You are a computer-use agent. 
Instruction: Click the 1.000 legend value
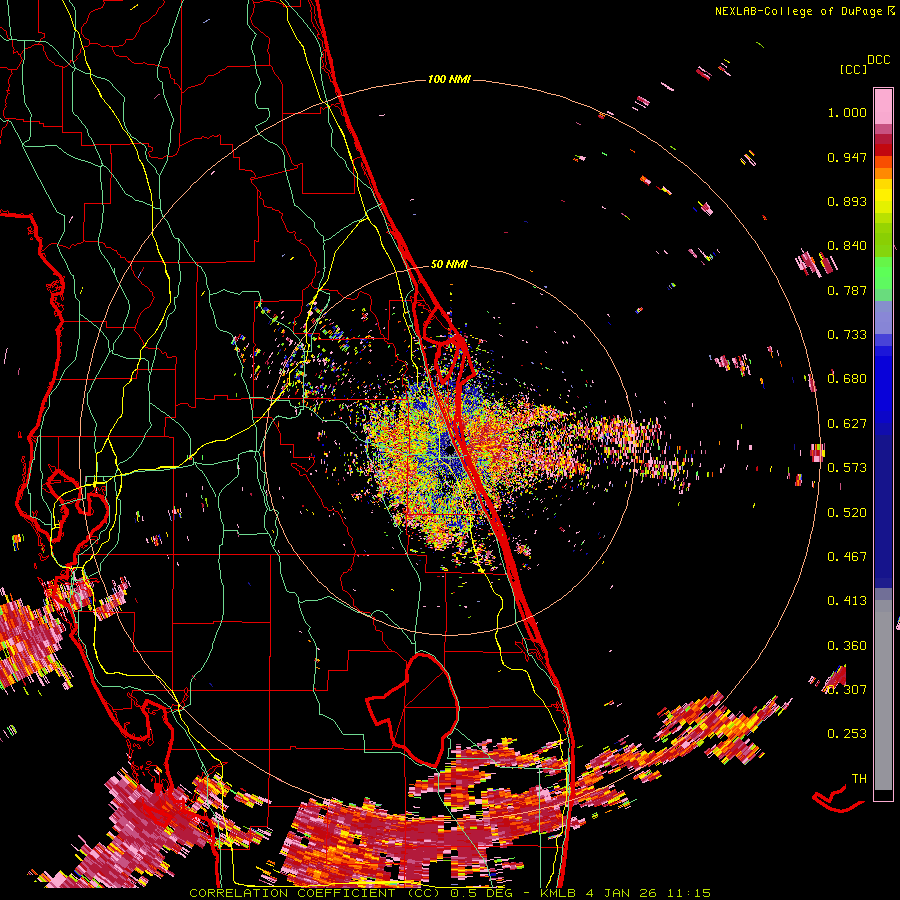[x=847, y=112]
